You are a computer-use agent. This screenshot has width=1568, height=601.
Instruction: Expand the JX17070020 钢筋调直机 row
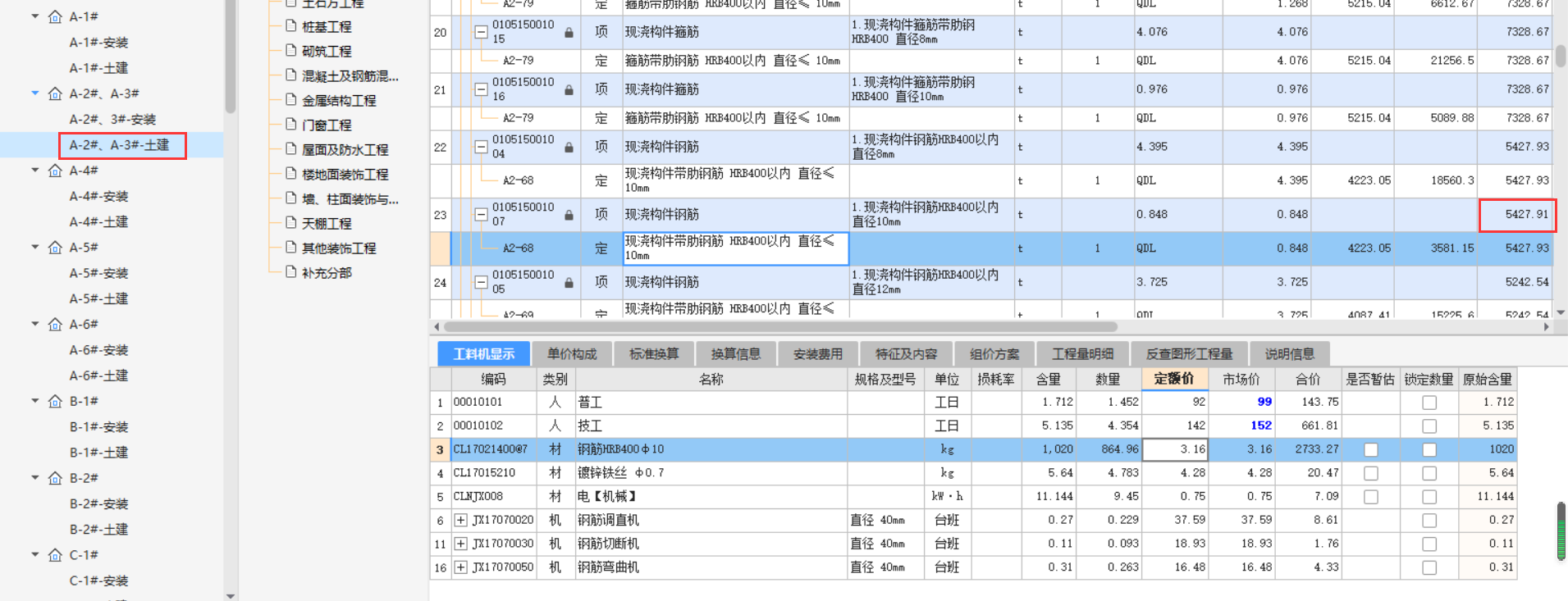click(461, 520)
